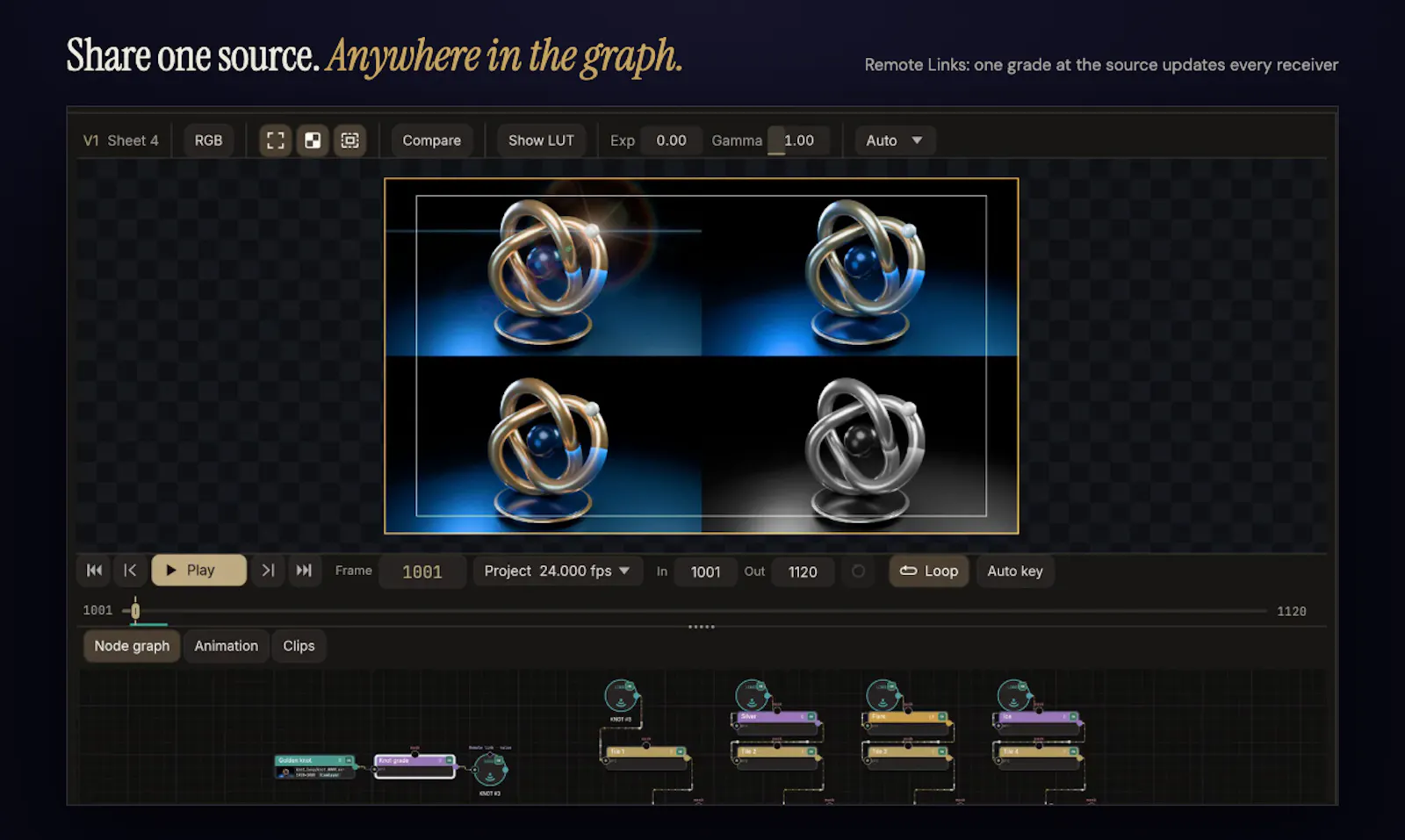Click the Frame number field 1001
1405x840 pixels.
(422, 571)
